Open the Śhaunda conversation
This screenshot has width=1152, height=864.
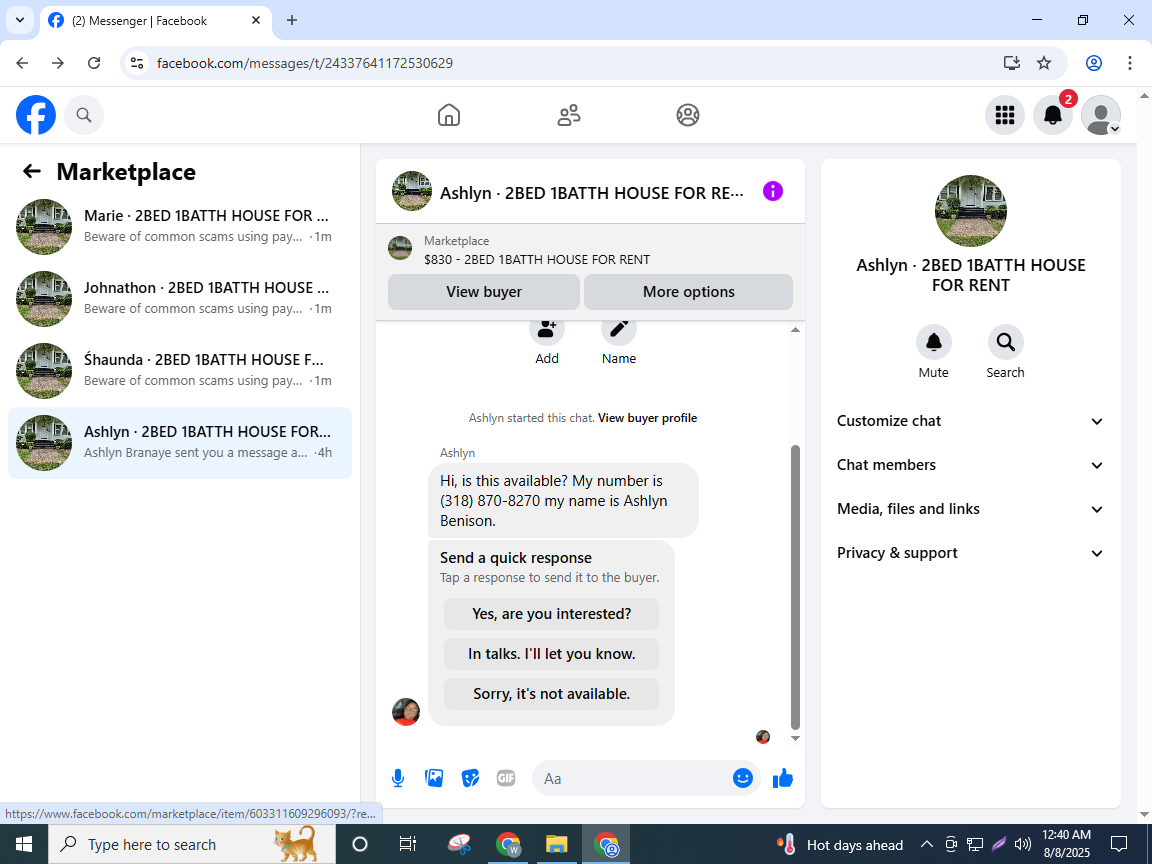point(180,370)
